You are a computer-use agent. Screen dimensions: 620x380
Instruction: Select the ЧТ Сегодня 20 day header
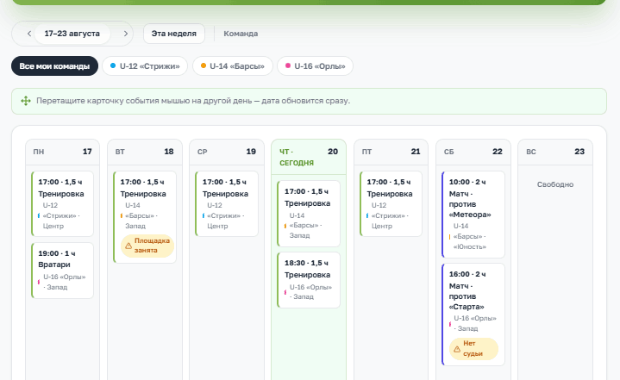pos(309,157)
